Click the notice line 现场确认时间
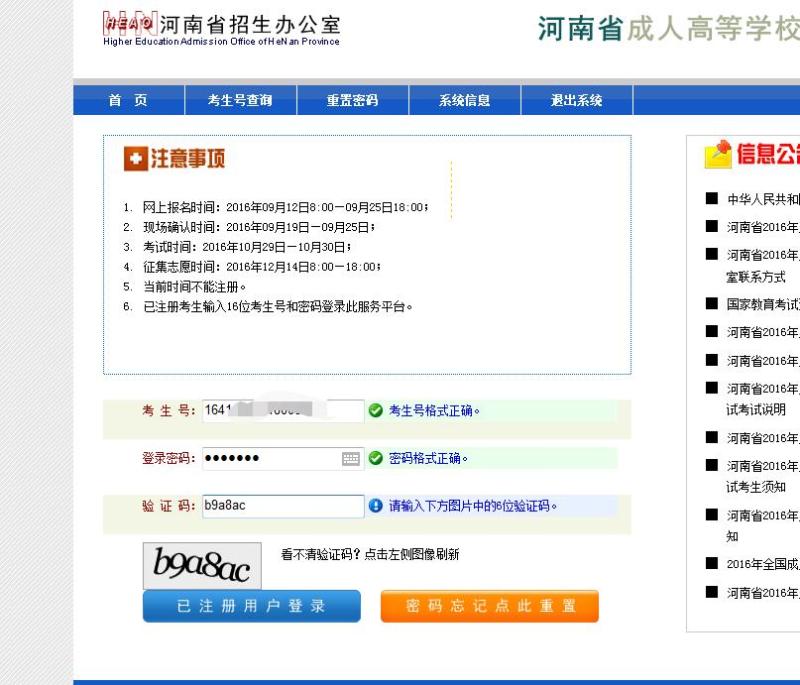The width and height of the screenshot is (800, 685). 259,227
